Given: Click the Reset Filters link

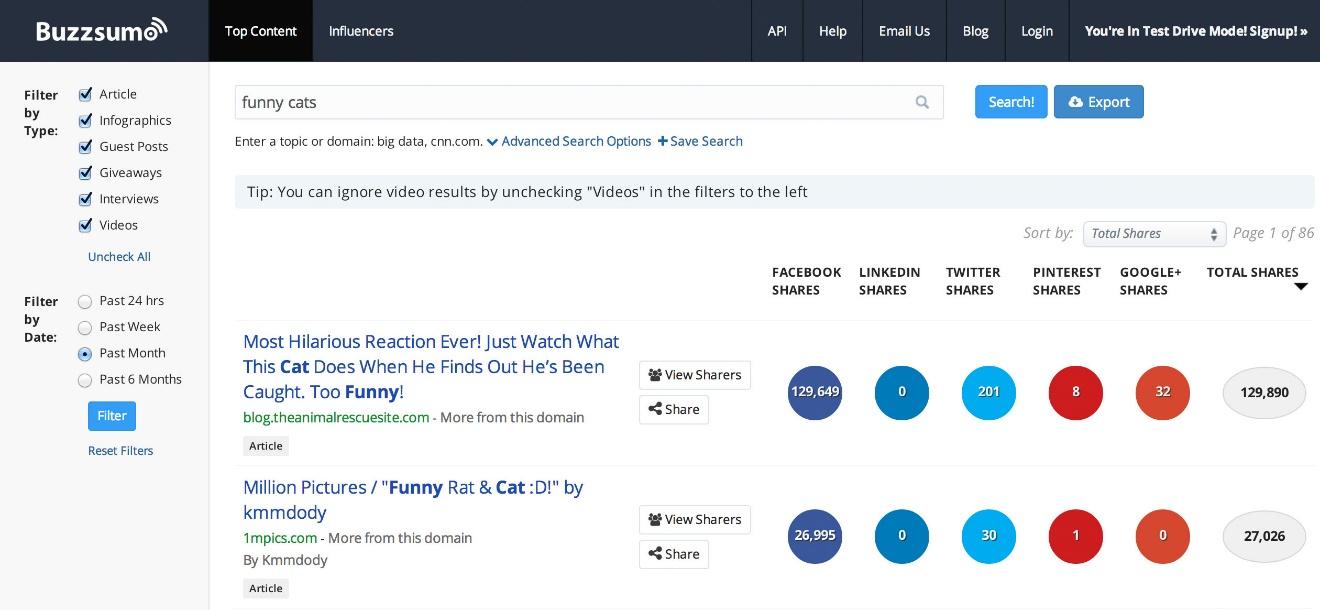Looking at the screenshot, I should point(120,451).
